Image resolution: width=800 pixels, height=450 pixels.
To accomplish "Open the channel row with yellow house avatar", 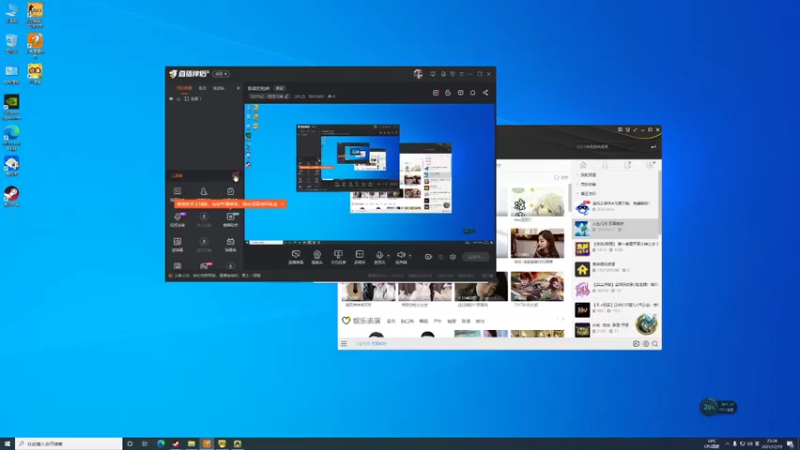I will (615, 269).
